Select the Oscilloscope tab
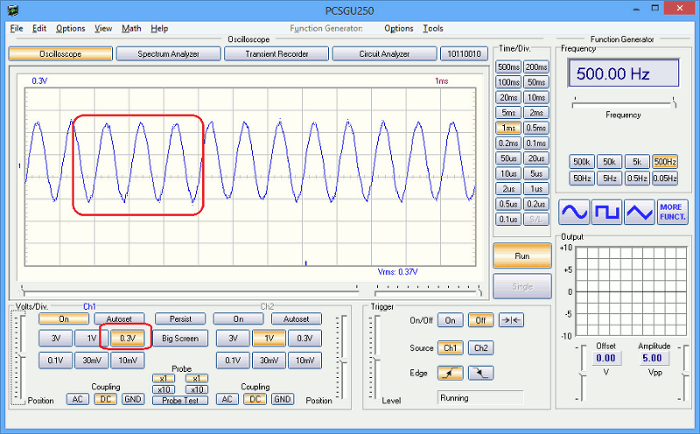700x434 pixels. pos(60,54)
